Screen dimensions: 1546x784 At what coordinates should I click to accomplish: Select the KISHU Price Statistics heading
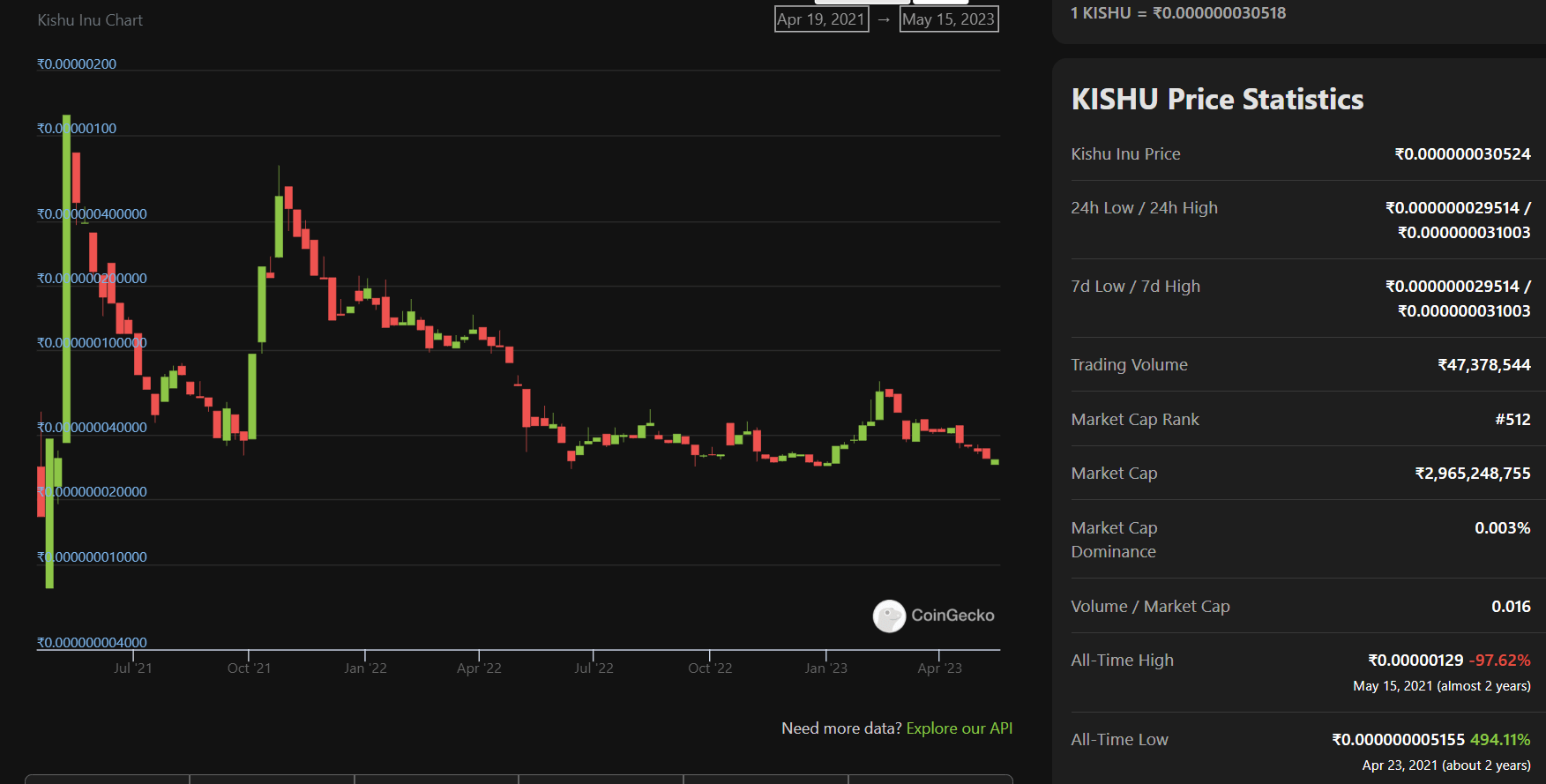[1217, 100]
